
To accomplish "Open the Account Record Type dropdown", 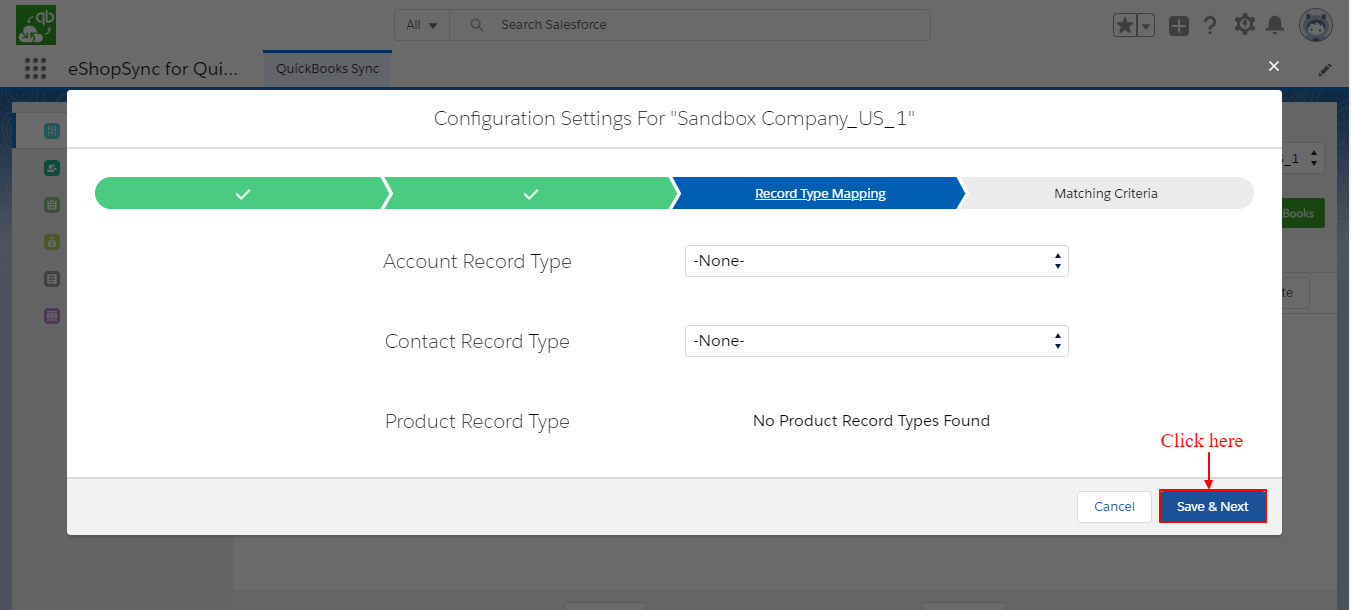I will (x=876, y=261).
